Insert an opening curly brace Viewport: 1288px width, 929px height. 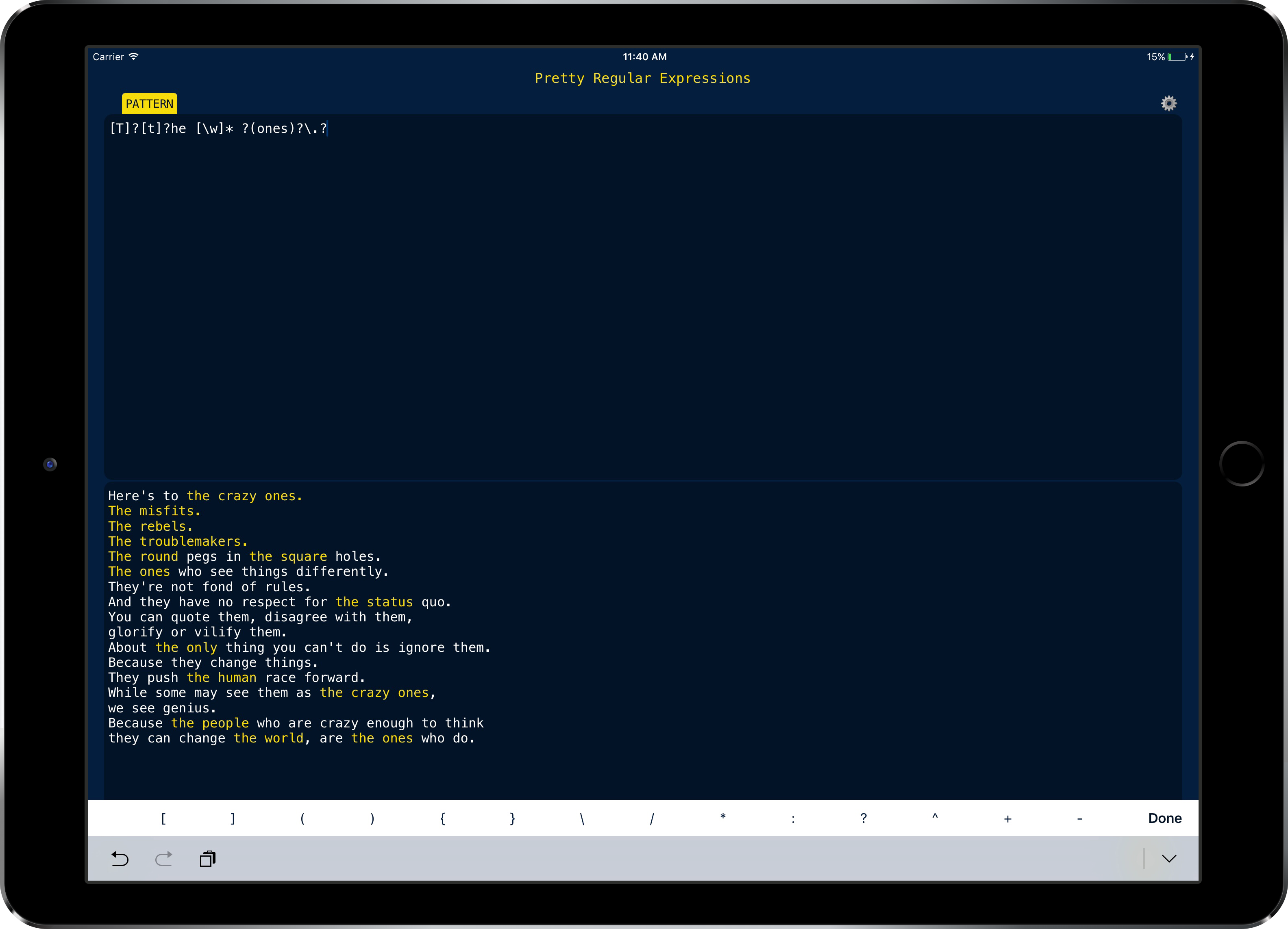(x=442, y=818)
